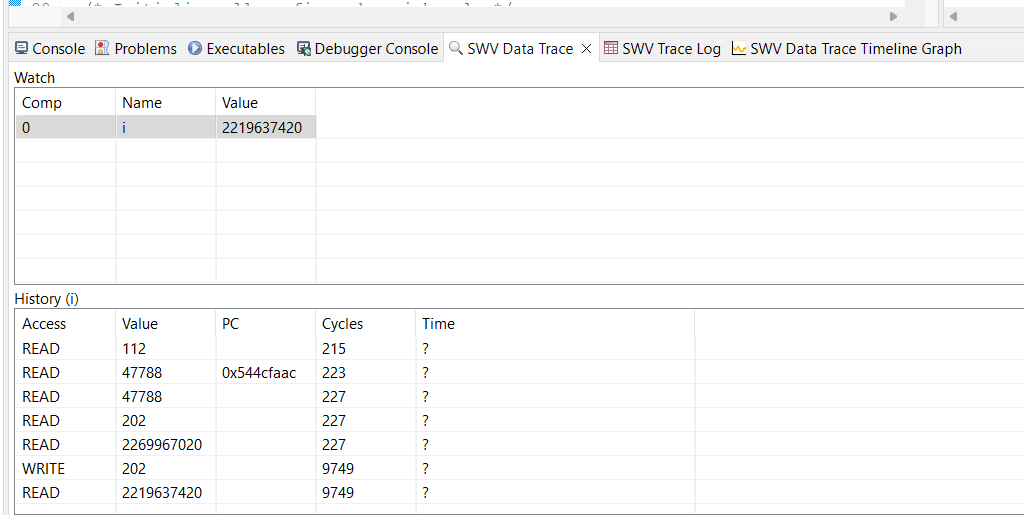Click the Watch value 2219637420 cell
This screenshot has height=515, width=1024.
(x=262, y=127)
